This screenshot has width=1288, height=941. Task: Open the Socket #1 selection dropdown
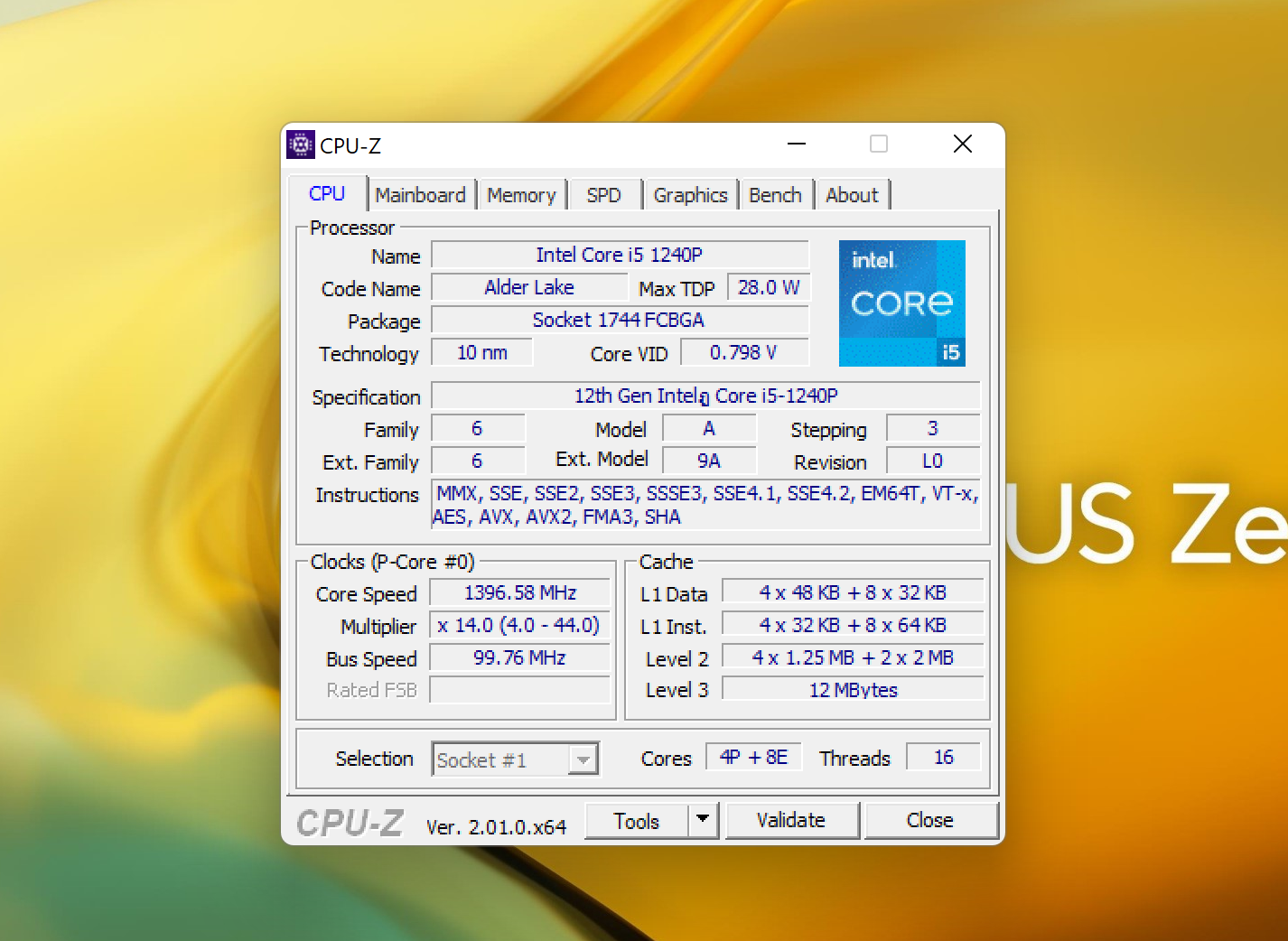516,759
